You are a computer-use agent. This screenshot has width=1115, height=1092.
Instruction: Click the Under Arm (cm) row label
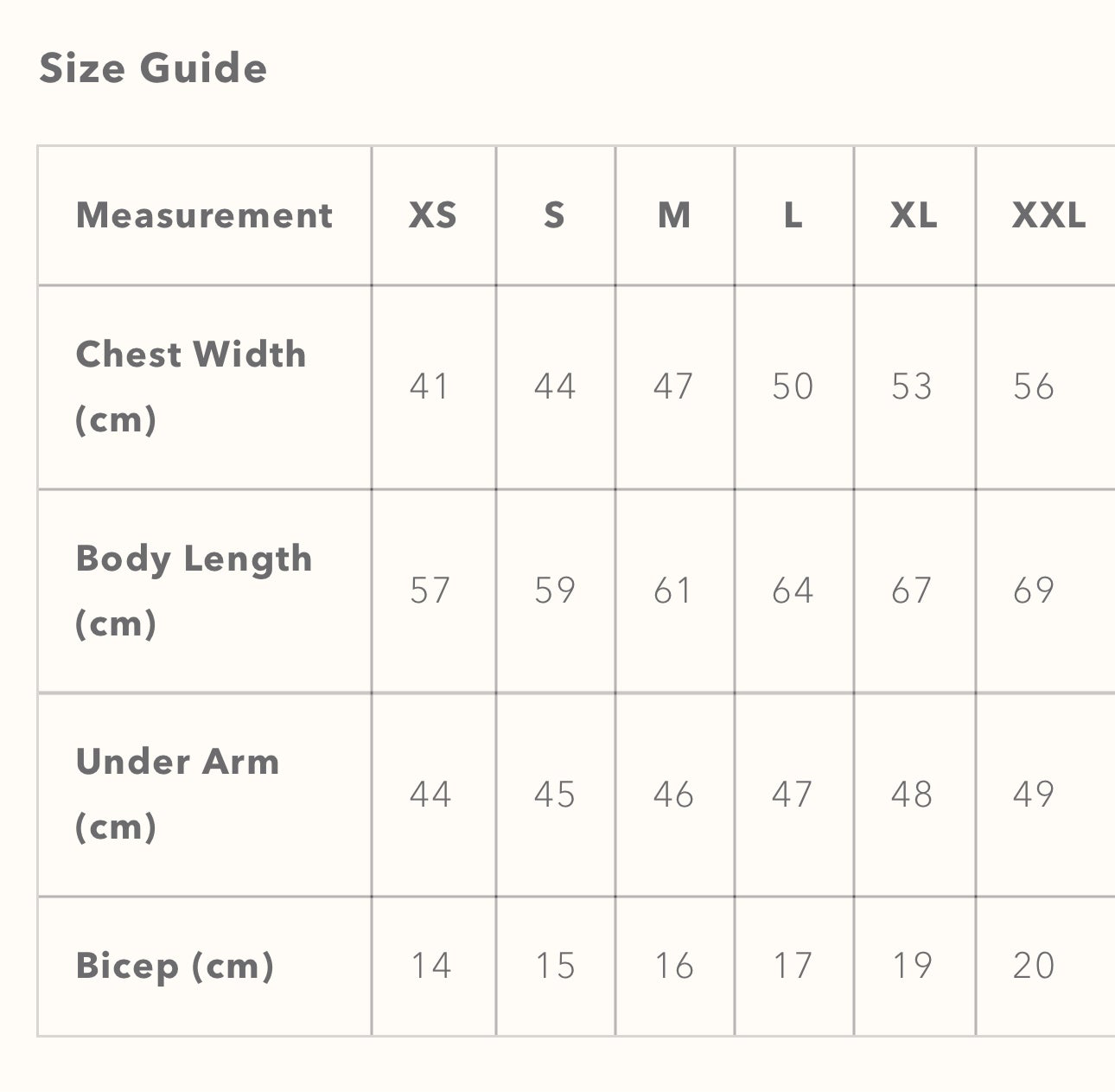(177, 794)
